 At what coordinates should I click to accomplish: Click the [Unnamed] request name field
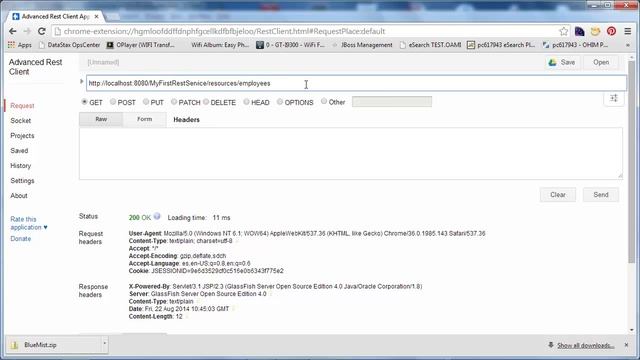click(103, 62)
